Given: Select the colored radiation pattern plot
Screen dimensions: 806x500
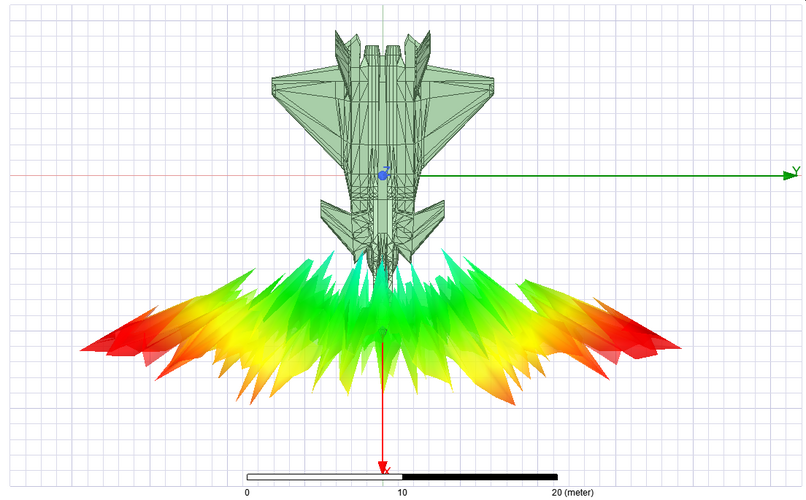Looking at the screenshot, I should [x=380, y=329].
